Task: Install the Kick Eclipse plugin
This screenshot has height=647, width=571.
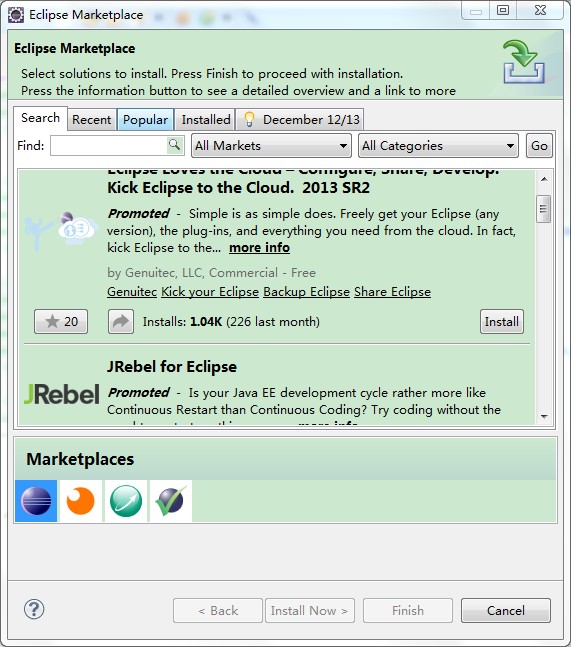Action: point(502,321)
